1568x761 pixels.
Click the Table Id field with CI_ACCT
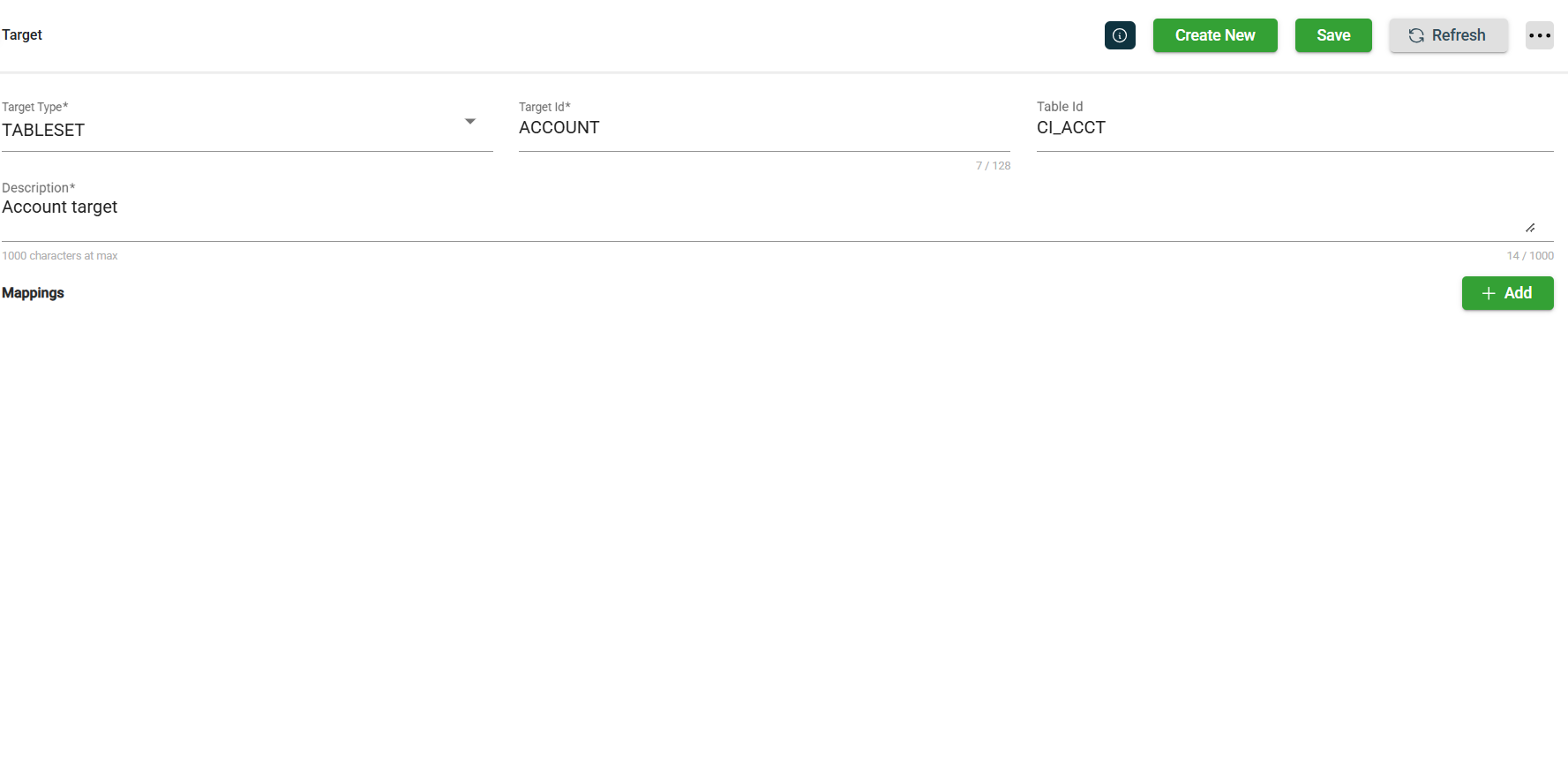(x=1294, y=128)
